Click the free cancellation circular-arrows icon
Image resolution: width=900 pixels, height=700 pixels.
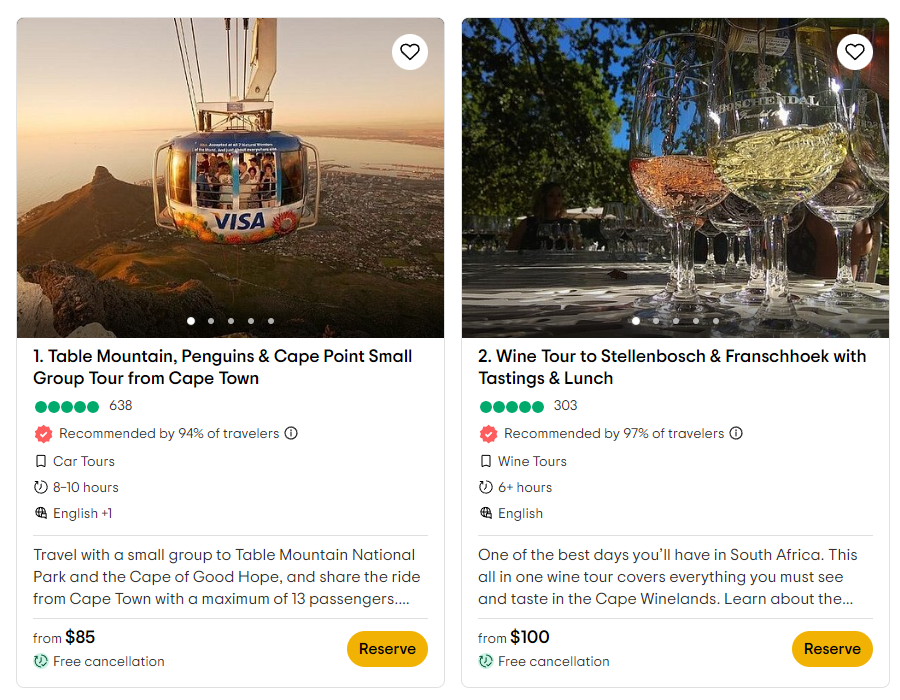pyautogui.click(x=41, y=661)
